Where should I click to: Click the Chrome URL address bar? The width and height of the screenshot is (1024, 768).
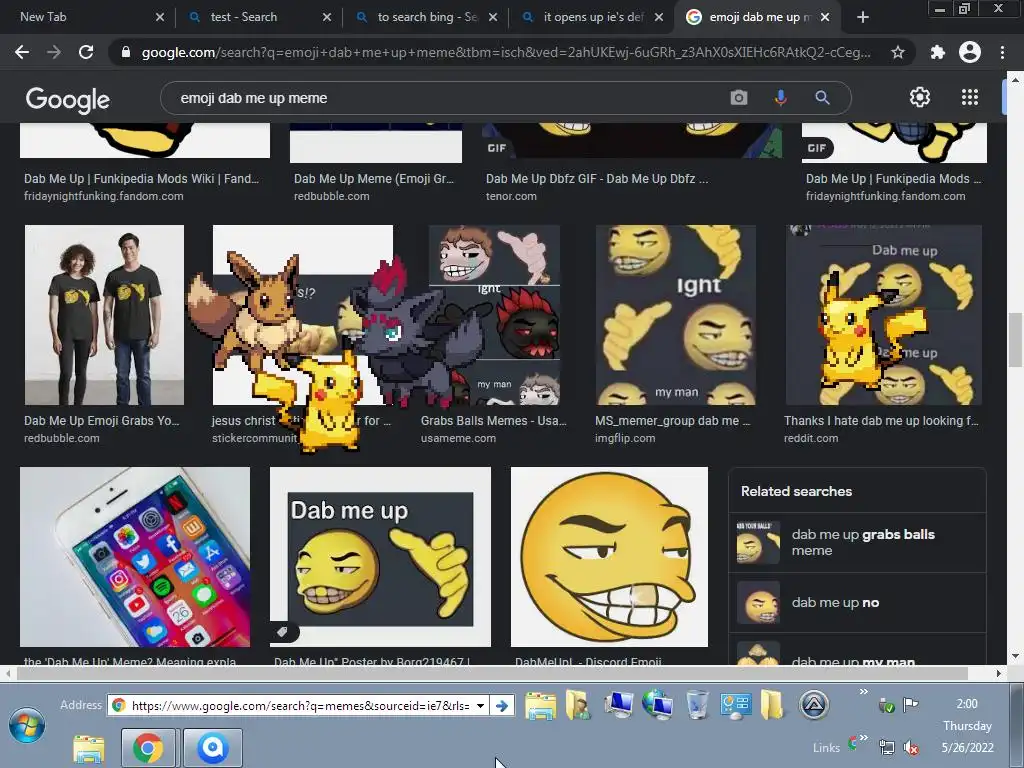pyautogui.click(x=506, y=52)
